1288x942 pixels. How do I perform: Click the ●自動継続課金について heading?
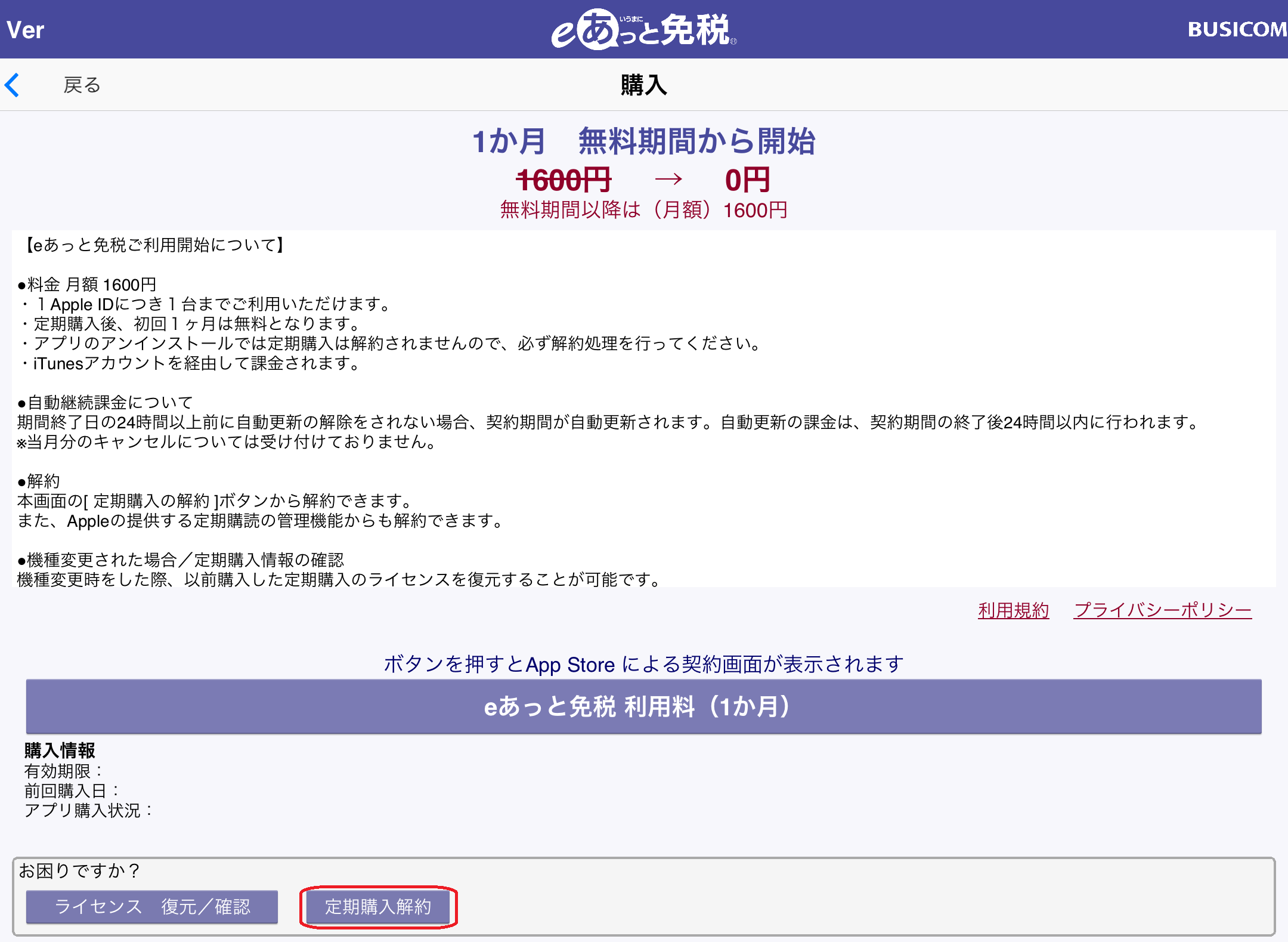(x=105, y=403)
